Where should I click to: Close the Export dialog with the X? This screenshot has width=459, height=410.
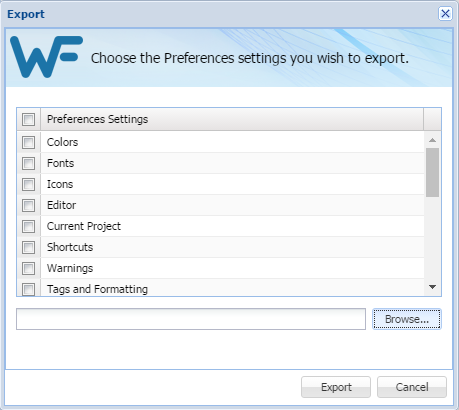[x=445, y=14]
